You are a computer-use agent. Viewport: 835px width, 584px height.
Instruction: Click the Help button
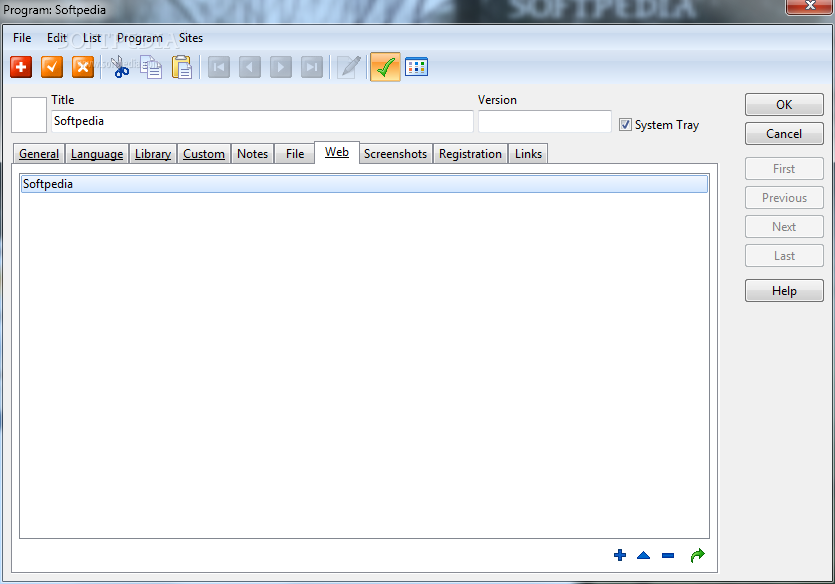(784, 291)
